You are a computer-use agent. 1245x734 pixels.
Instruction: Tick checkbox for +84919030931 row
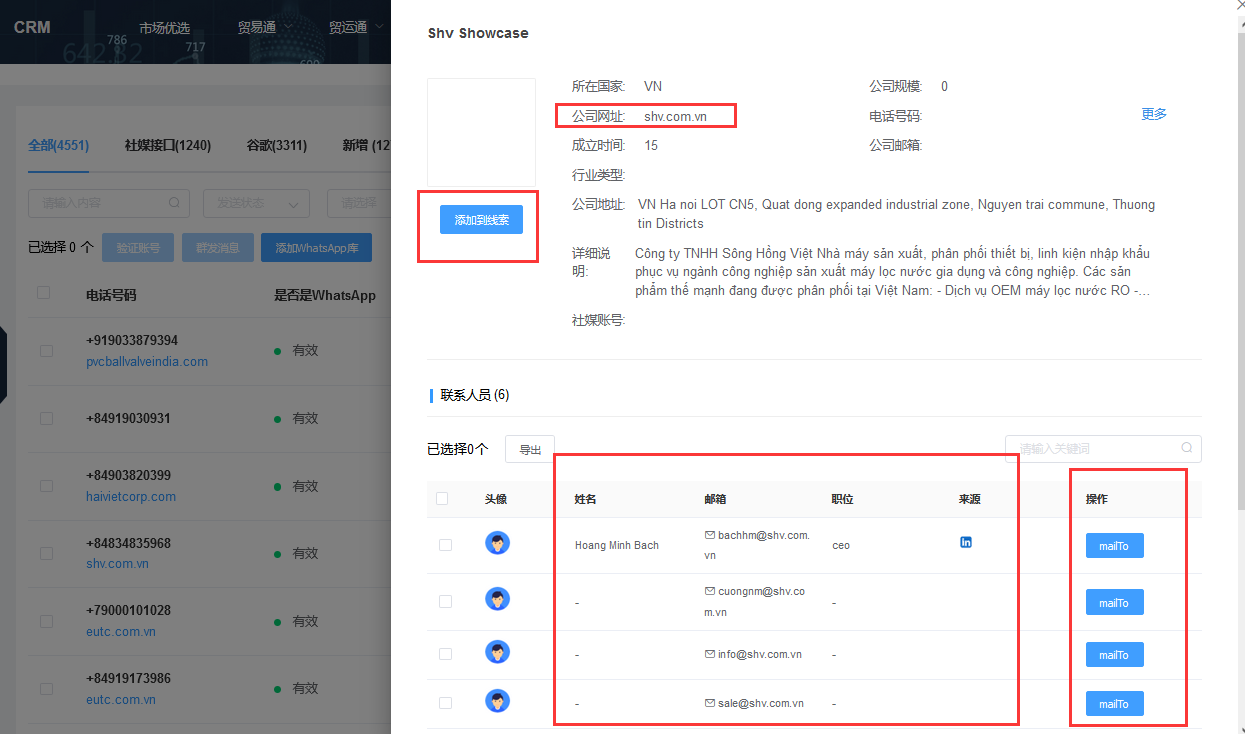(46, 418)
